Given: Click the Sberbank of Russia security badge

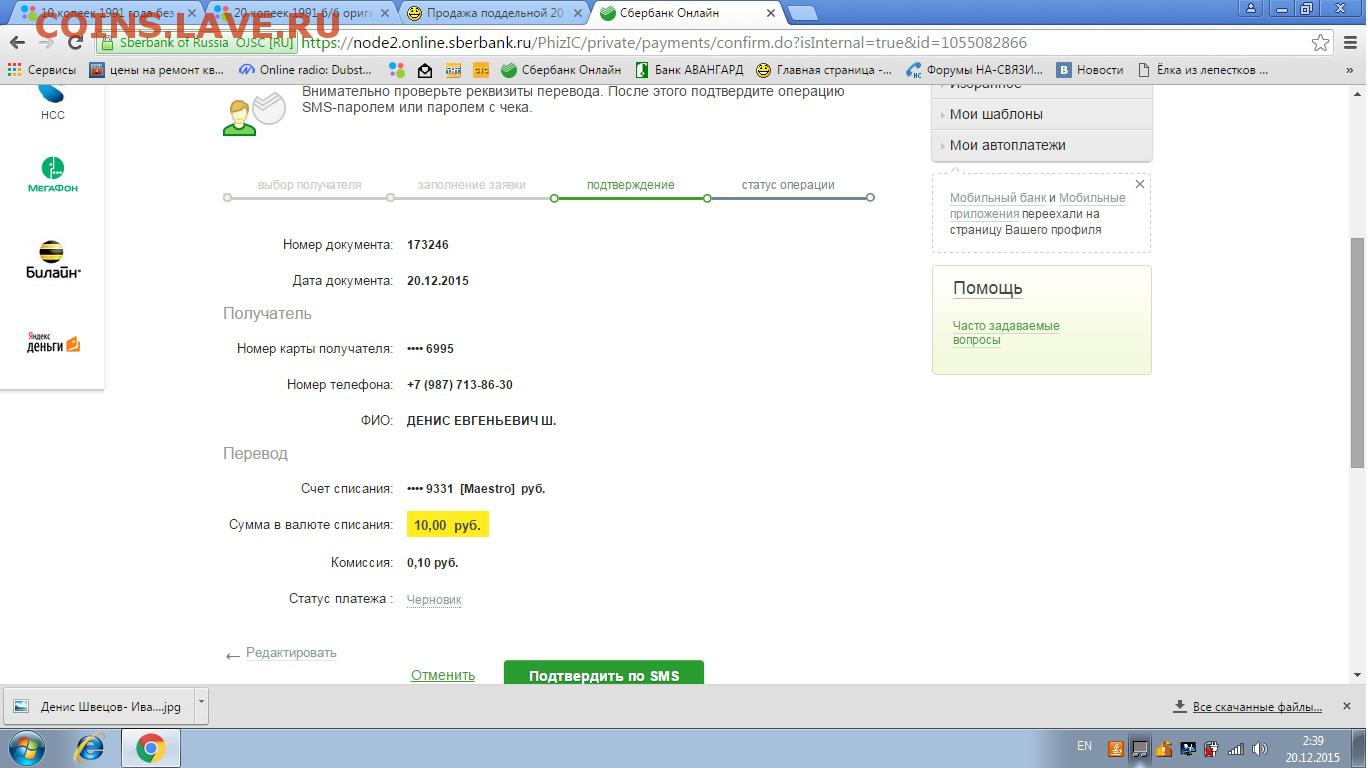Looking at the screenshot, I should [x=196, y=43].
